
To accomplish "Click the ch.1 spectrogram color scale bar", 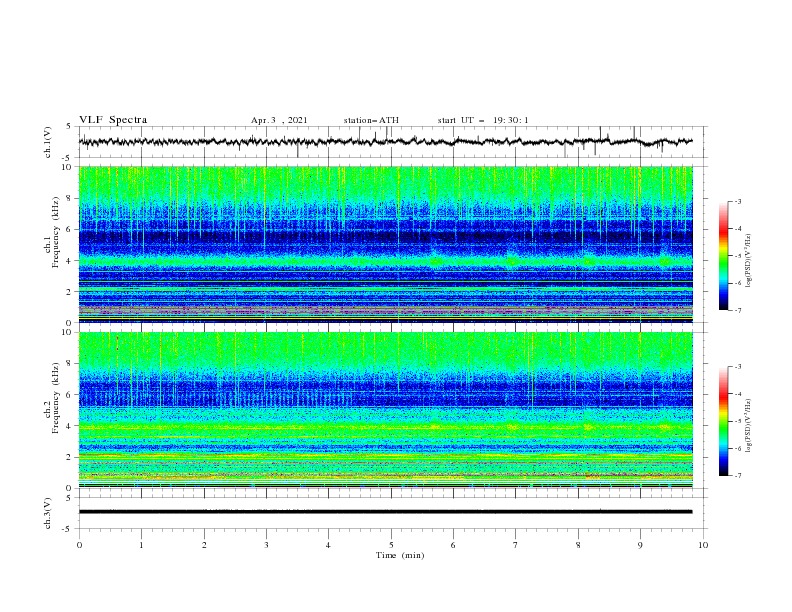I will 723,256.
